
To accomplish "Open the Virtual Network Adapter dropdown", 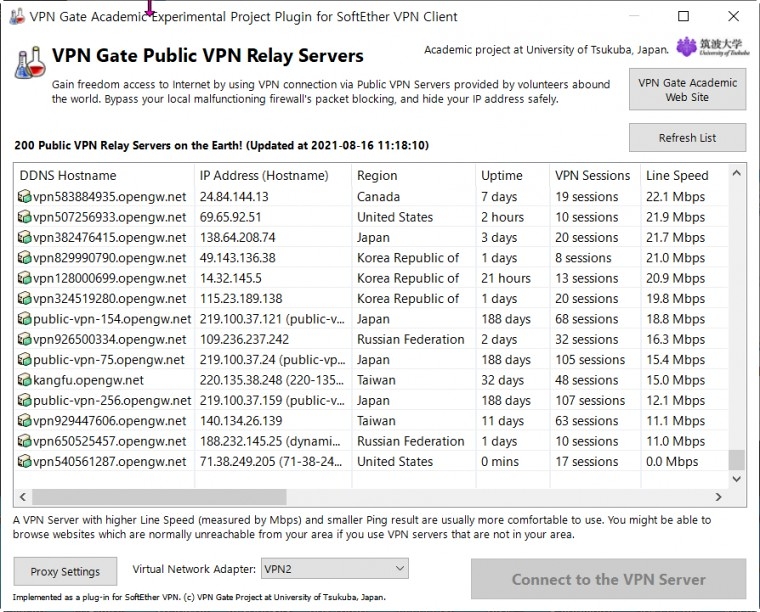I will click(335, 568).
